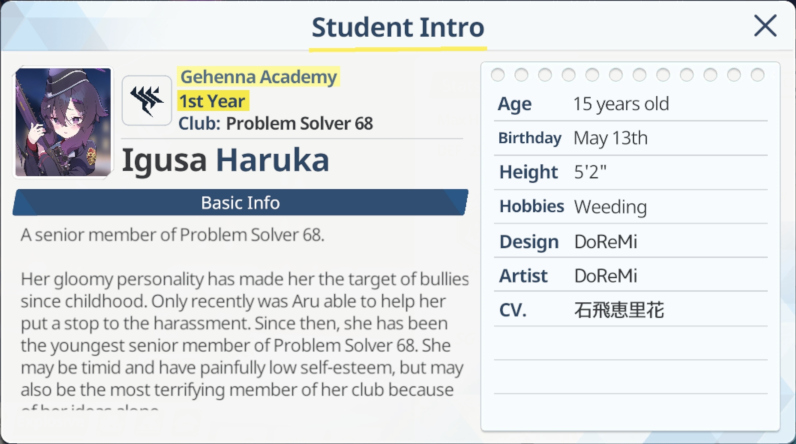
Task: Click the Artist row showing DoReMi
Action: click(631, 276)
